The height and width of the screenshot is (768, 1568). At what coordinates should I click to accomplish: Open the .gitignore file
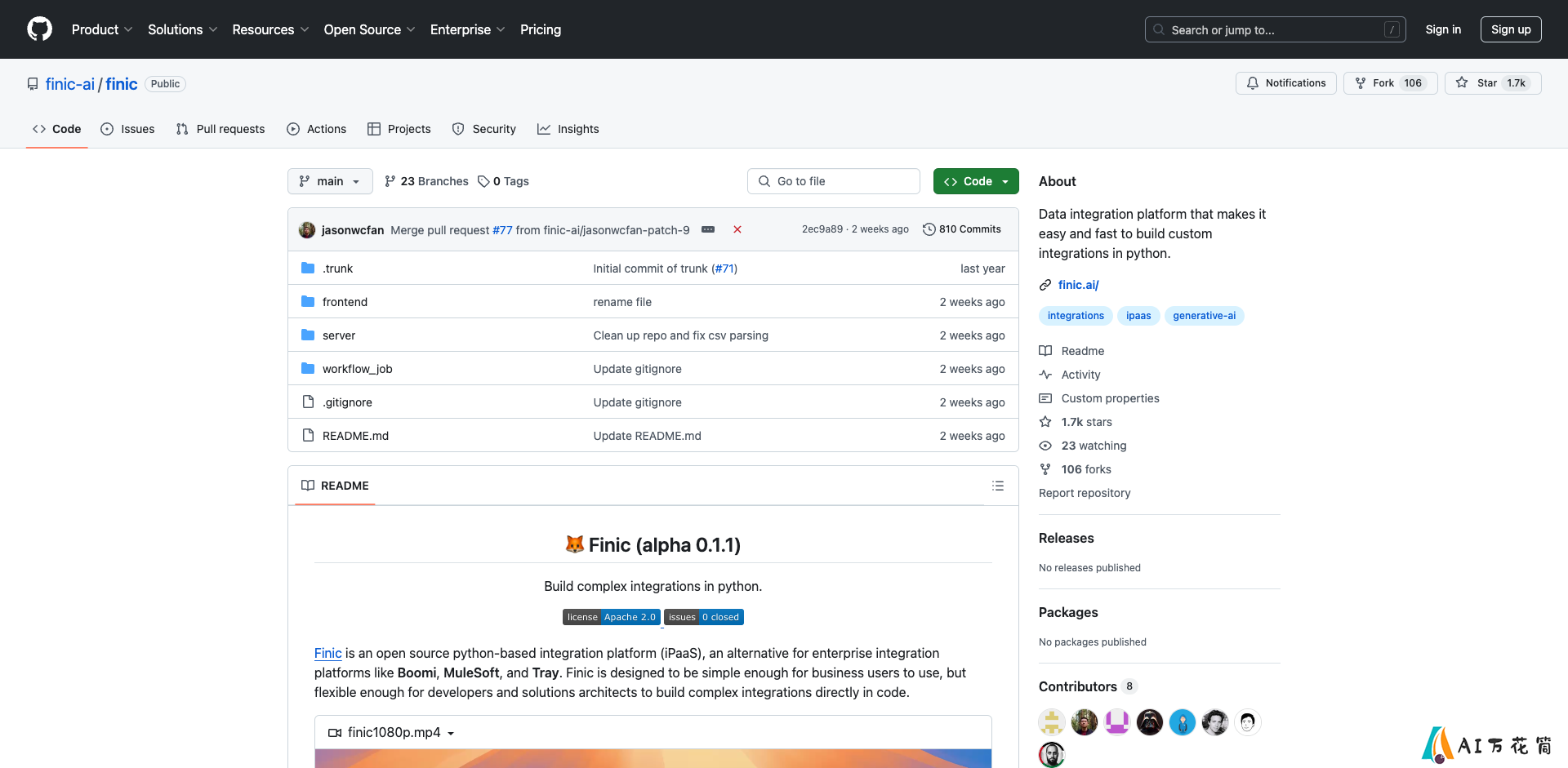[347, 402]
